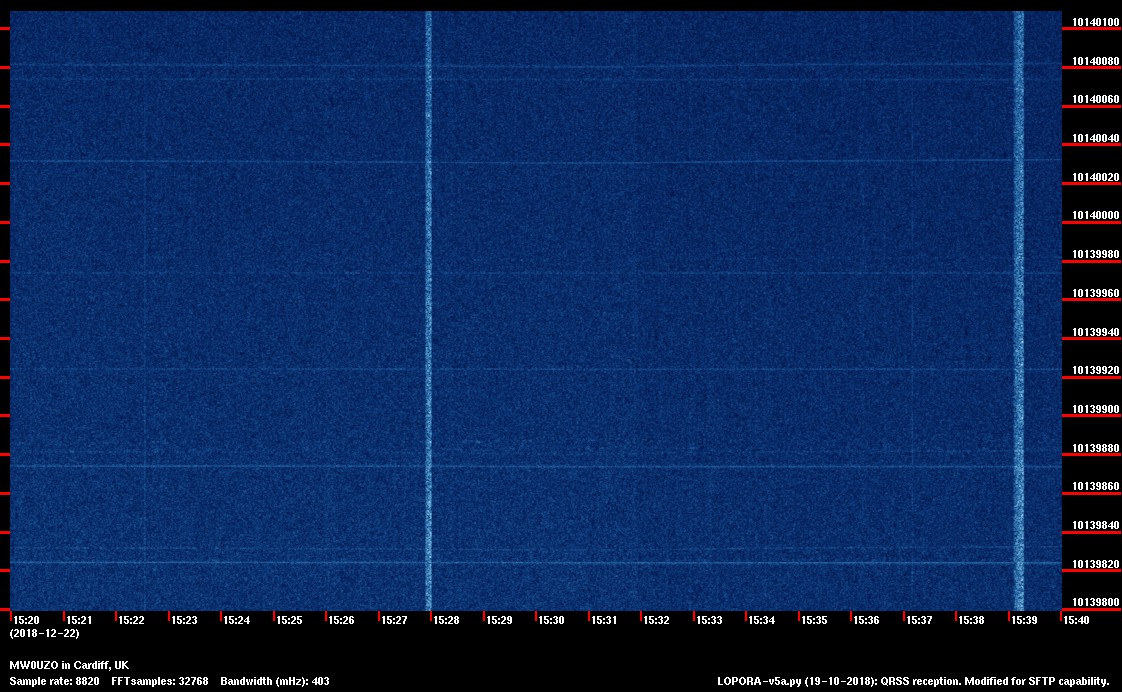Select the 15:24 time tick label

point(236,620)
